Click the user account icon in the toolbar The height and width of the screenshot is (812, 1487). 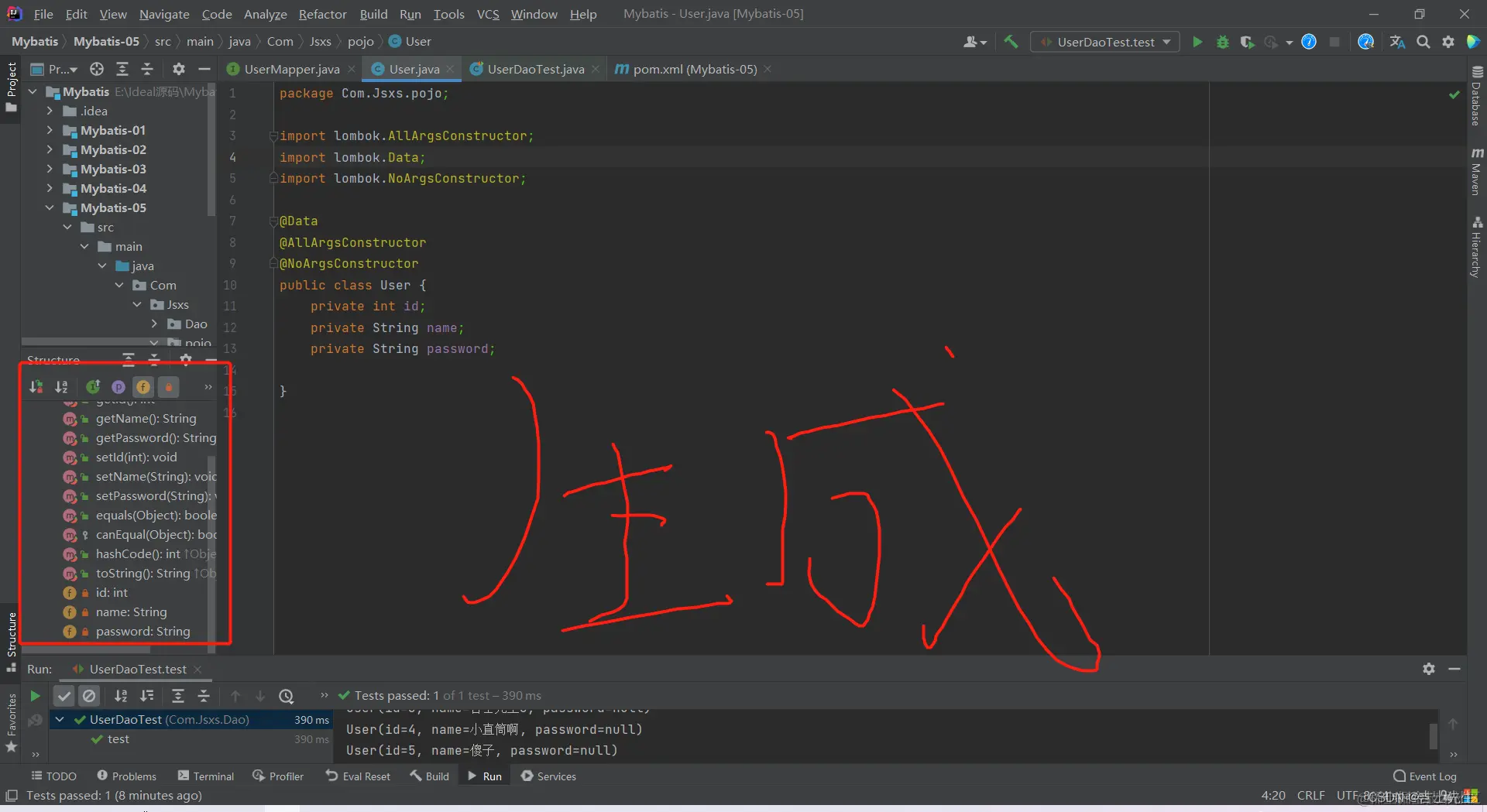click(974, 42)
